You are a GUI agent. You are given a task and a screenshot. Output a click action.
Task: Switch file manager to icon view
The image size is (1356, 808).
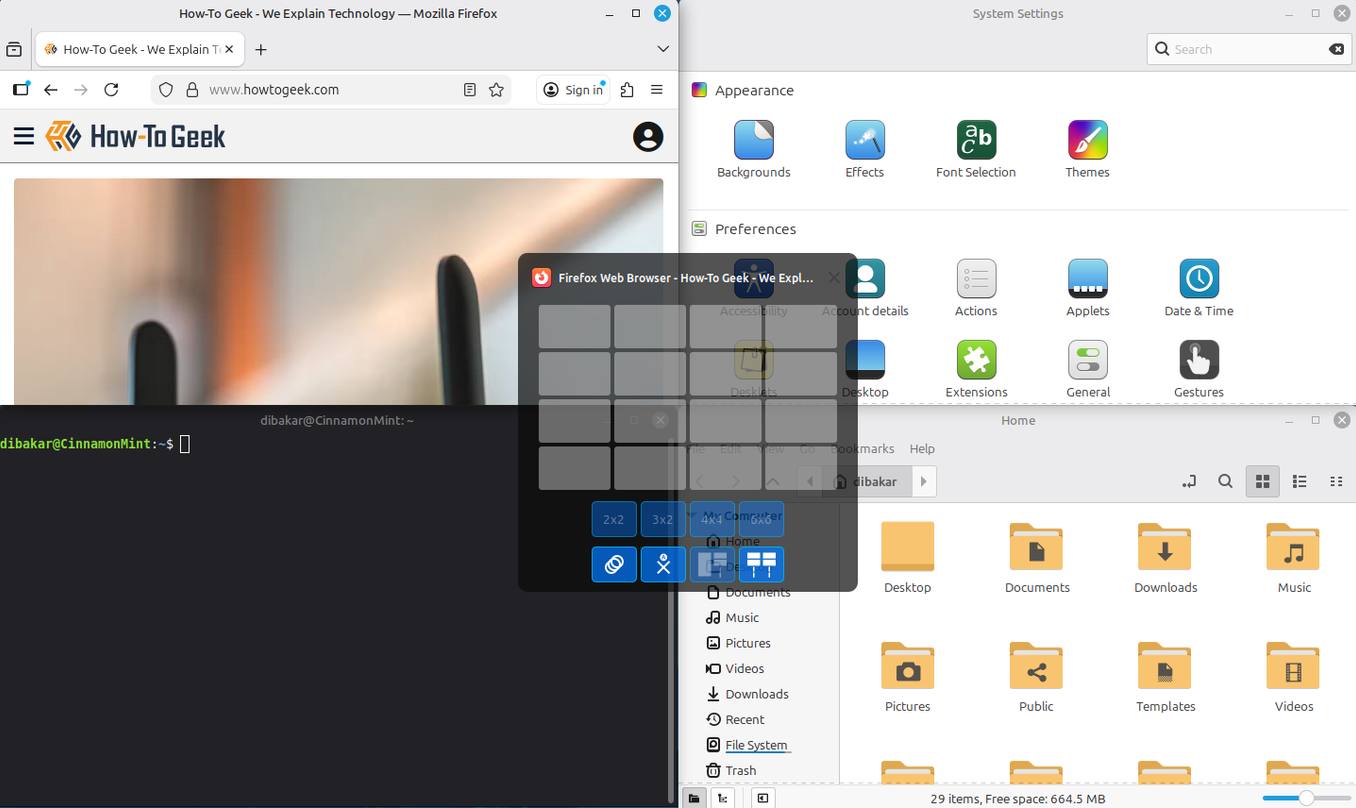(x=1262, y=481)
